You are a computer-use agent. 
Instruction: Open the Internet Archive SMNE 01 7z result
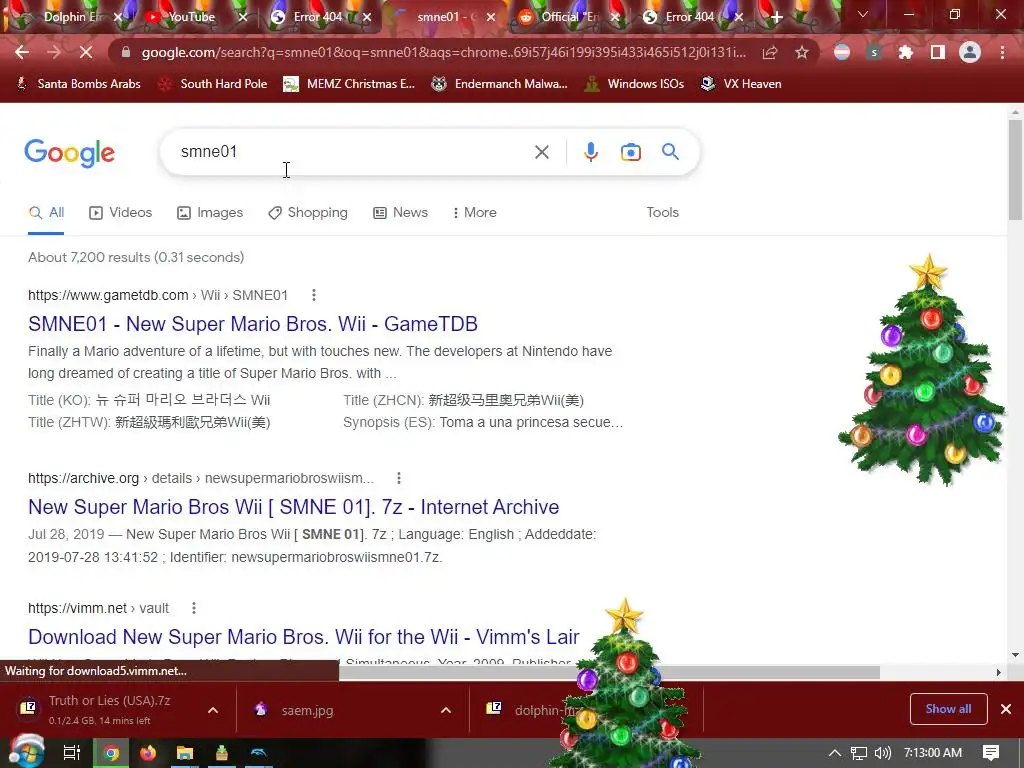tap(293, 507)
